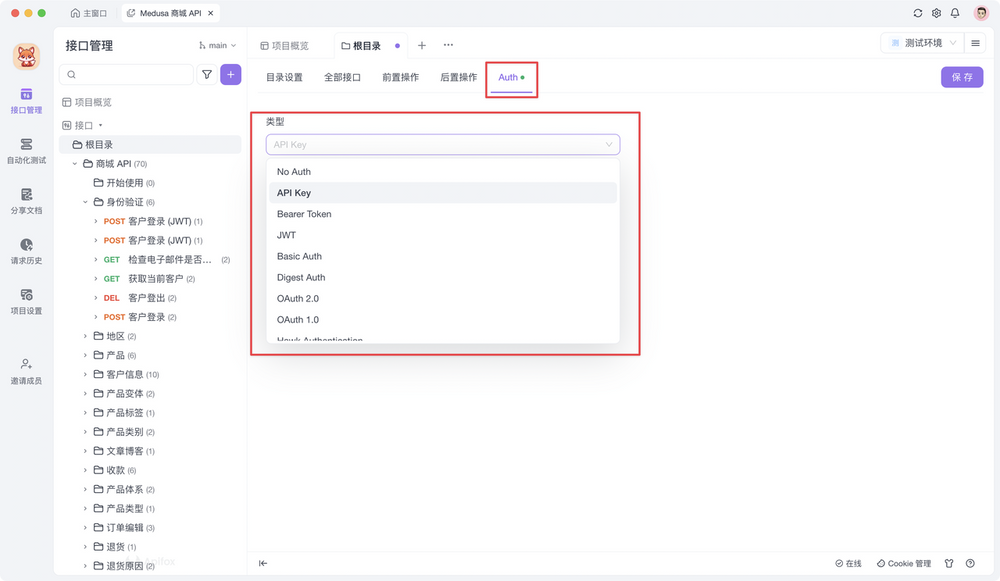
Task: Click the 保存 button
Action: (x=961, y=76)
